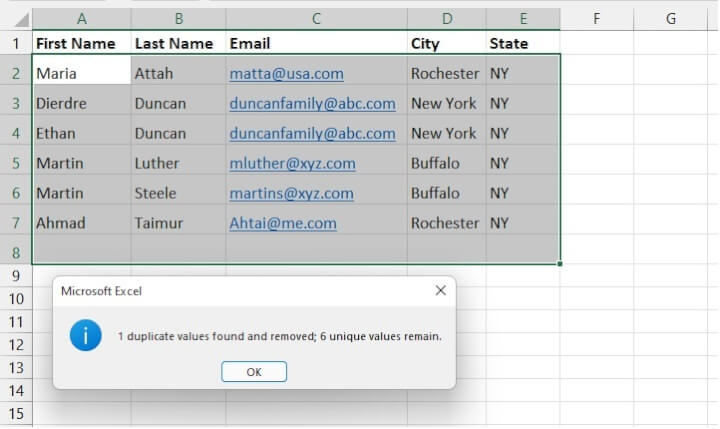
Task: Click the Rochester cell in row 2
Action: pyautogui.click(x=446, y=73)
